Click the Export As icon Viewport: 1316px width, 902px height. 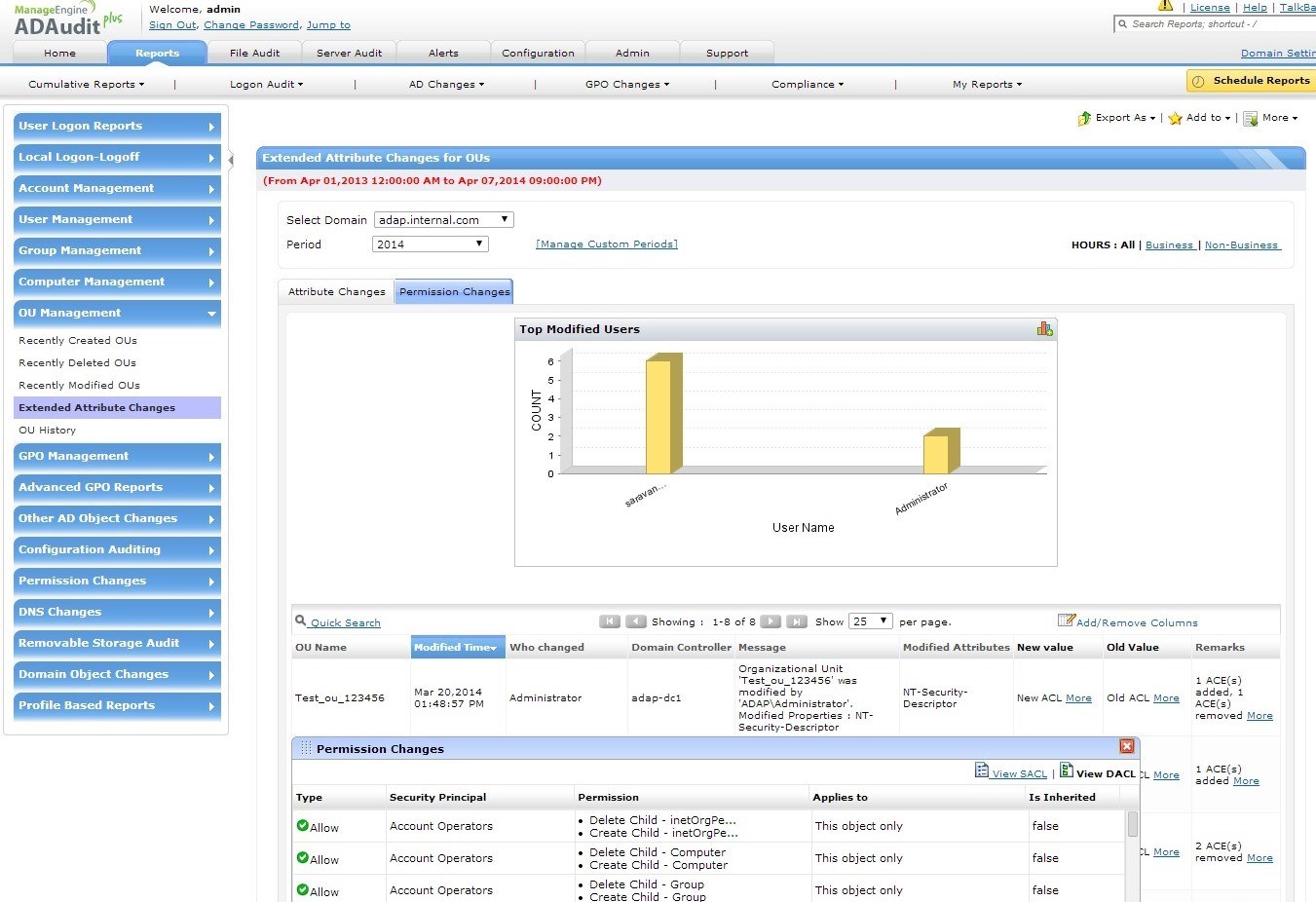(1084, 118)
